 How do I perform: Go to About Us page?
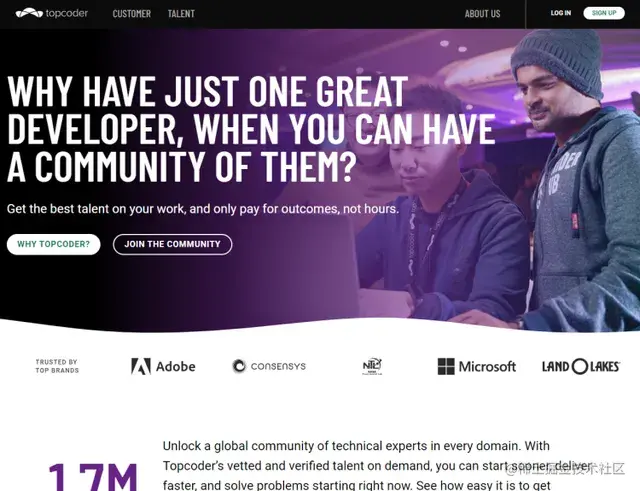(482, 13)
